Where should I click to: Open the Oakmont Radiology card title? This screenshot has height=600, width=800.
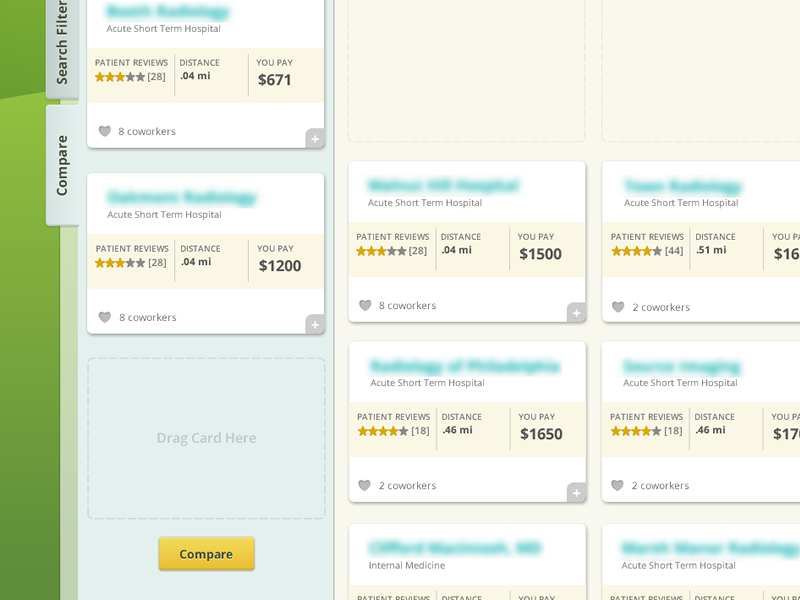[181, 197]
